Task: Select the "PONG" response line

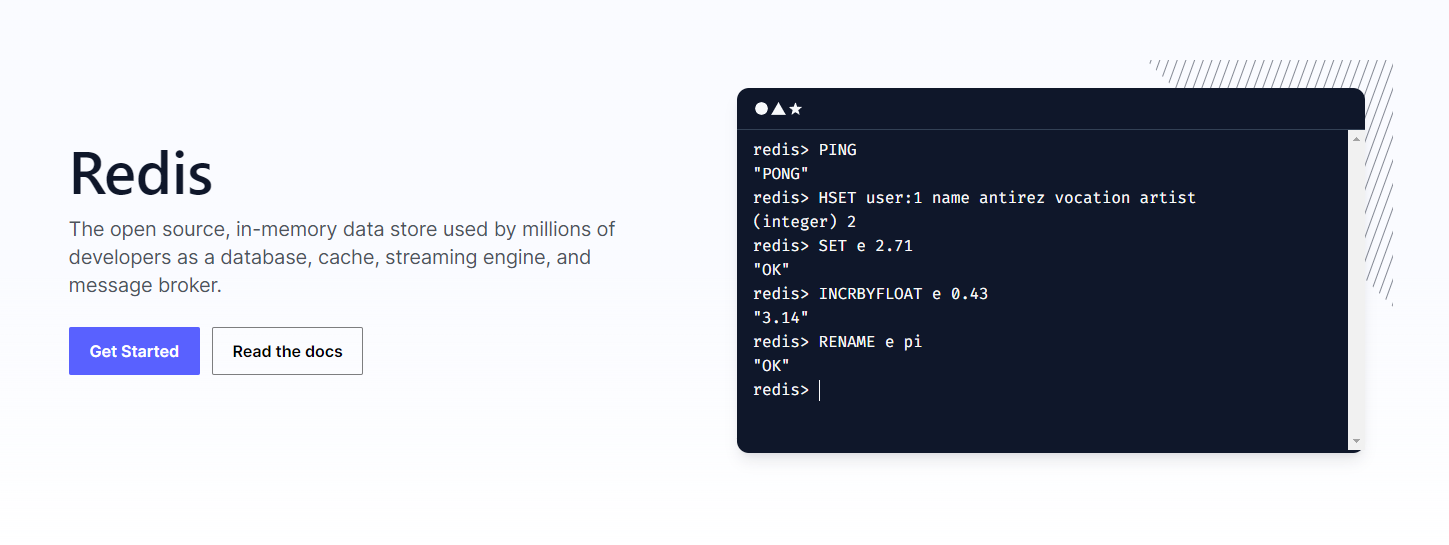Action: coord(780,174)
